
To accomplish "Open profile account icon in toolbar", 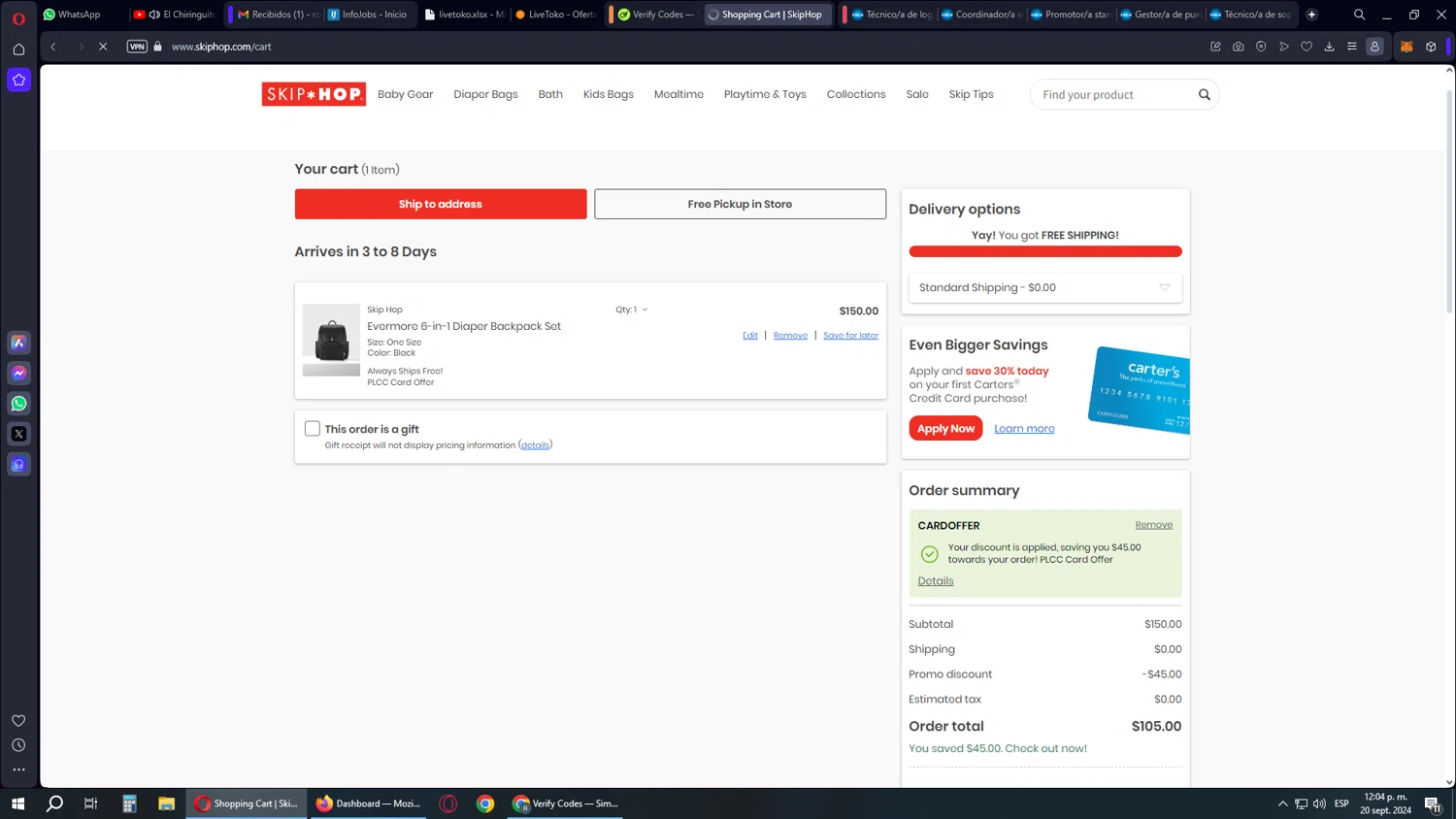I will click(1374, 47).
